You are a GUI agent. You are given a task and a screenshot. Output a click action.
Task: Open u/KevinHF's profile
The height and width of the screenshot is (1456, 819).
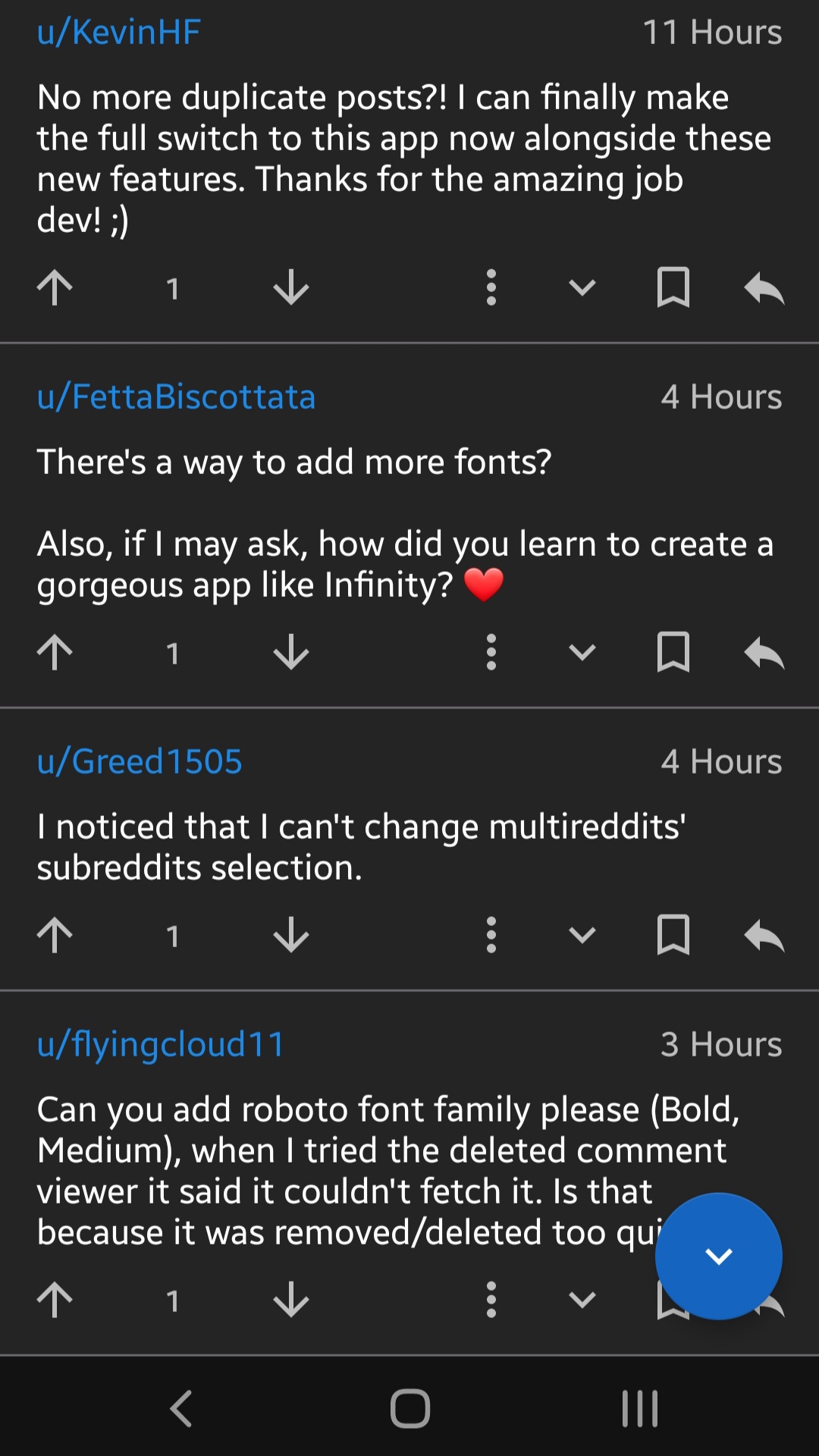pyautogui.click(x=118, y=32)
